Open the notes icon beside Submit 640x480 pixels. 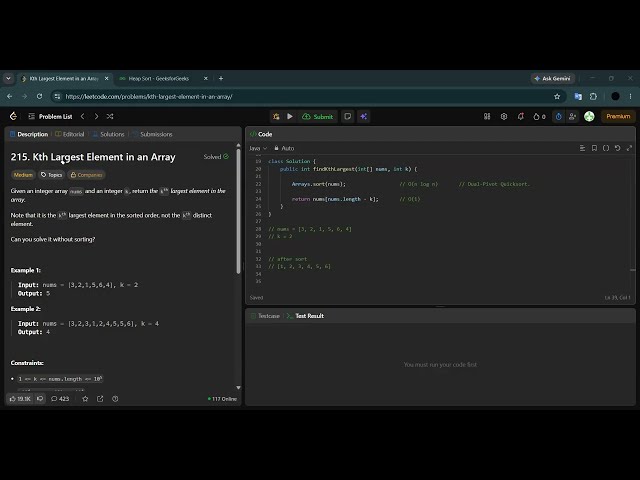tap(348, 116)
